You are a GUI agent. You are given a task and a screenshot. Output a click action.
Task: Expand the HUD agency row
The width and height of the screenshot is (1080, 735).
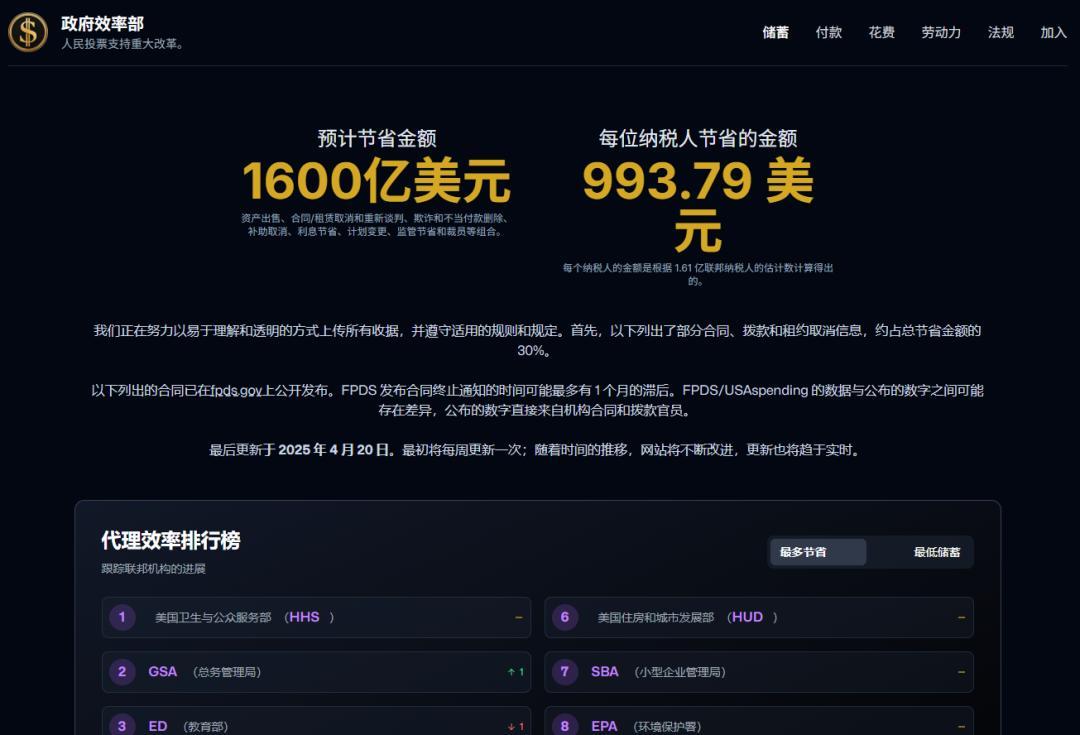[758, 617]
